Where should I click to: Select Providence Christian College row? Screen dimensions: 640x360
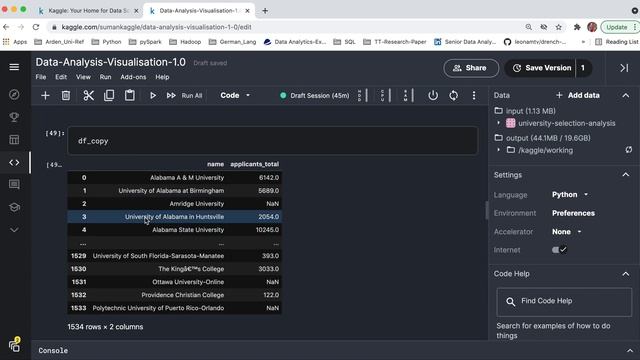(x=175, y=295)
